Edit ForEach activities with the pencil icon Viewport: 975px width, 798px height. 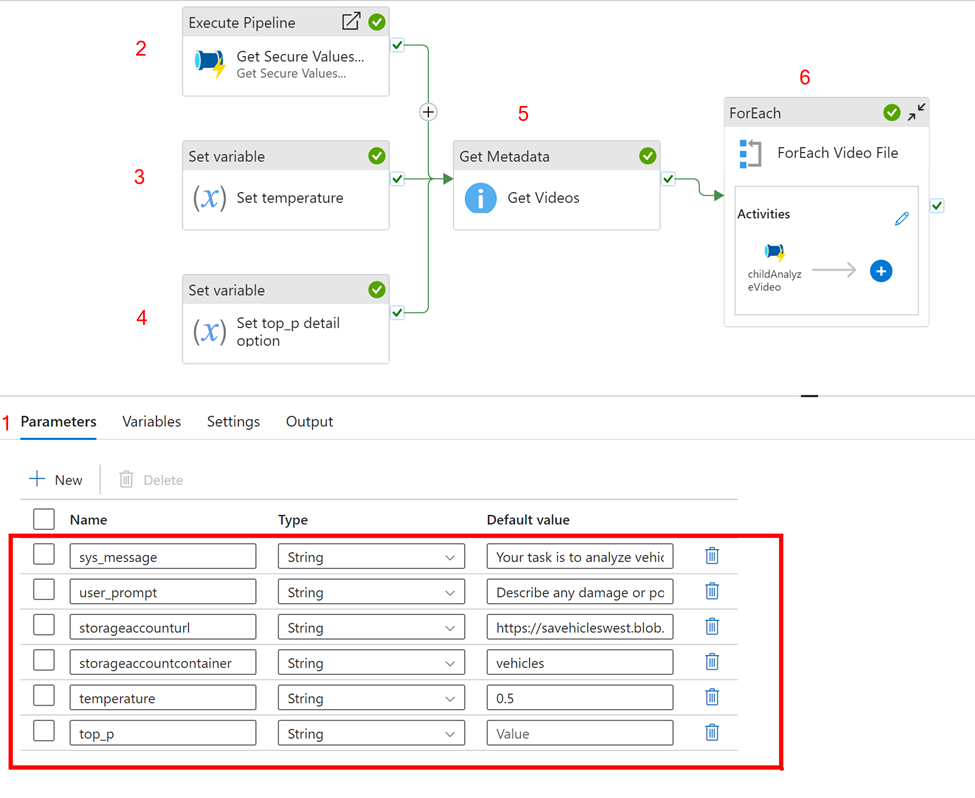(902, 218)
